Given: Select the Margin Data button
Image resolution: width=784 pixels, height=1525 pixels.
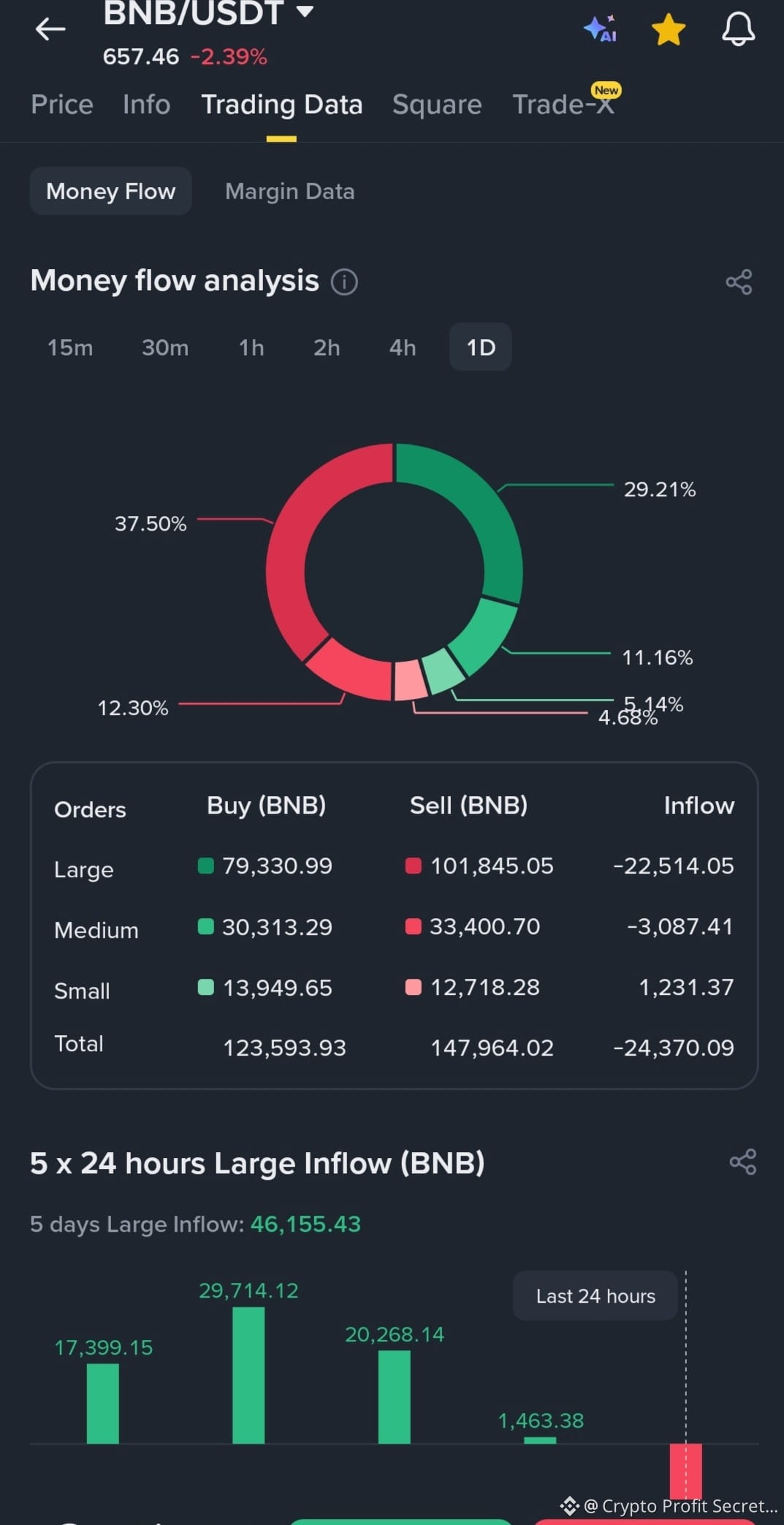Looking at the screenshot, I should pos(290,192).
